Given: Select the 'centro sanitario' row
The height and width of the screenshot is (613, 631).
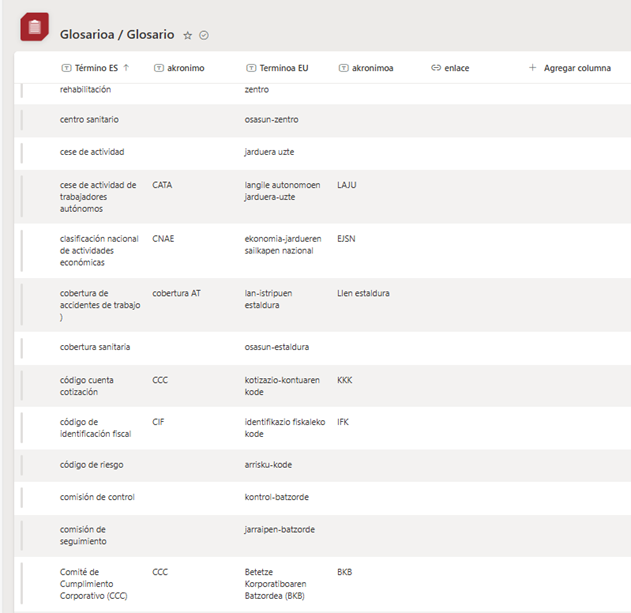Looking at the screenshot, I should click(23, 120).
